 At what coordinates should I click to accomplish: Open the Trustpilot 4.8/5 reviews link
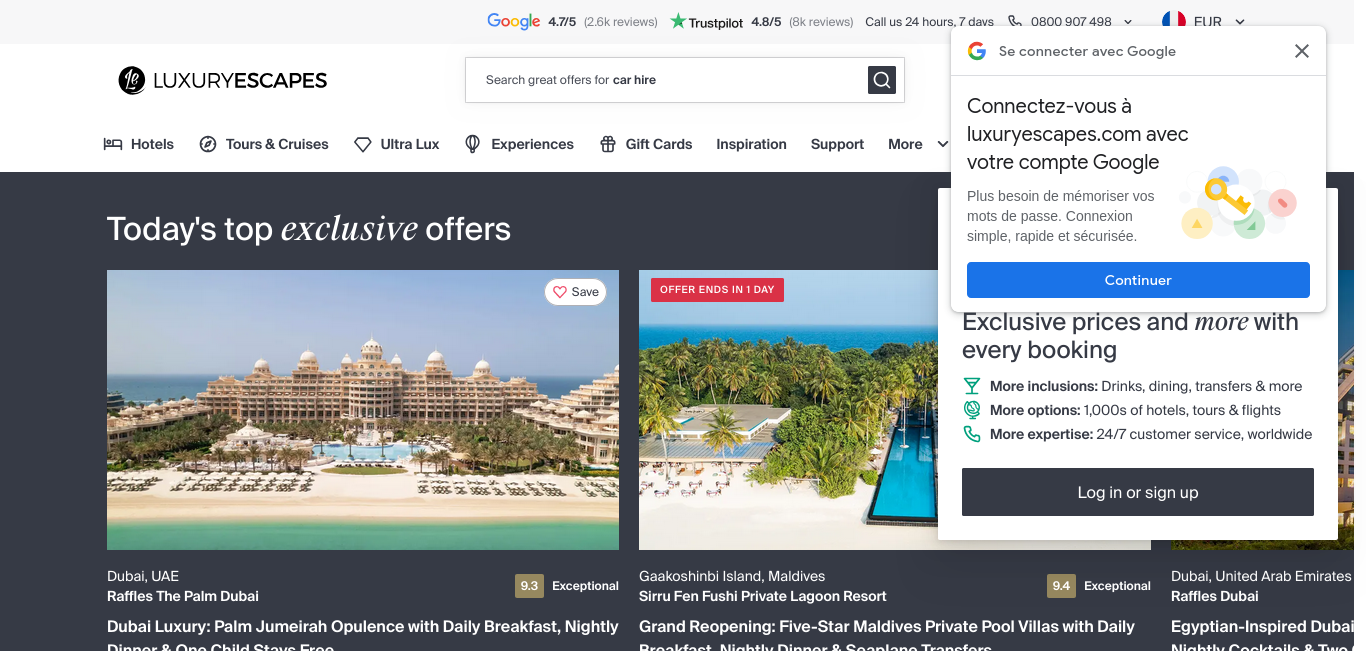click(x=762, y=21)
